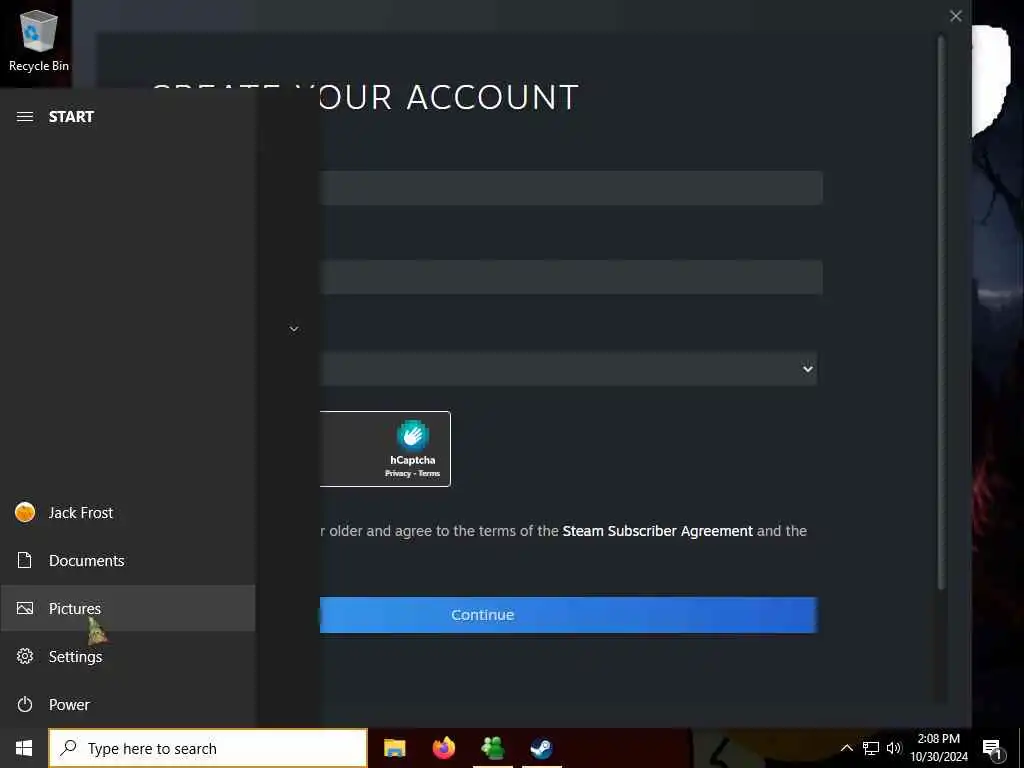The height and width of the screenshot is (768, 1024).
Task: Expand the small chevron beside Start menu
Action: tap(294, 329)
